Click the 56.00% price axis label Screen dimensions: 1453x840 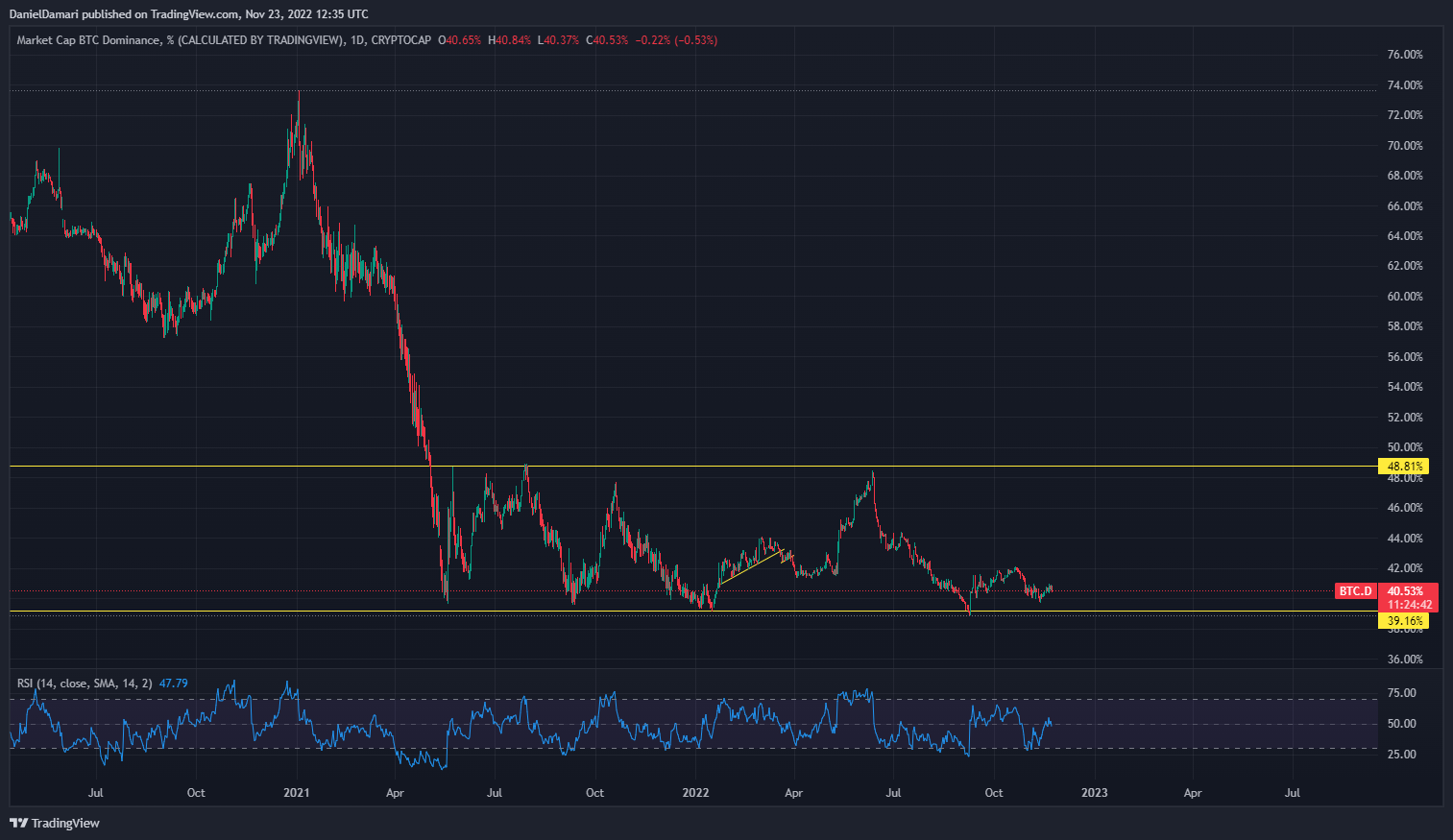(1405, 357)
